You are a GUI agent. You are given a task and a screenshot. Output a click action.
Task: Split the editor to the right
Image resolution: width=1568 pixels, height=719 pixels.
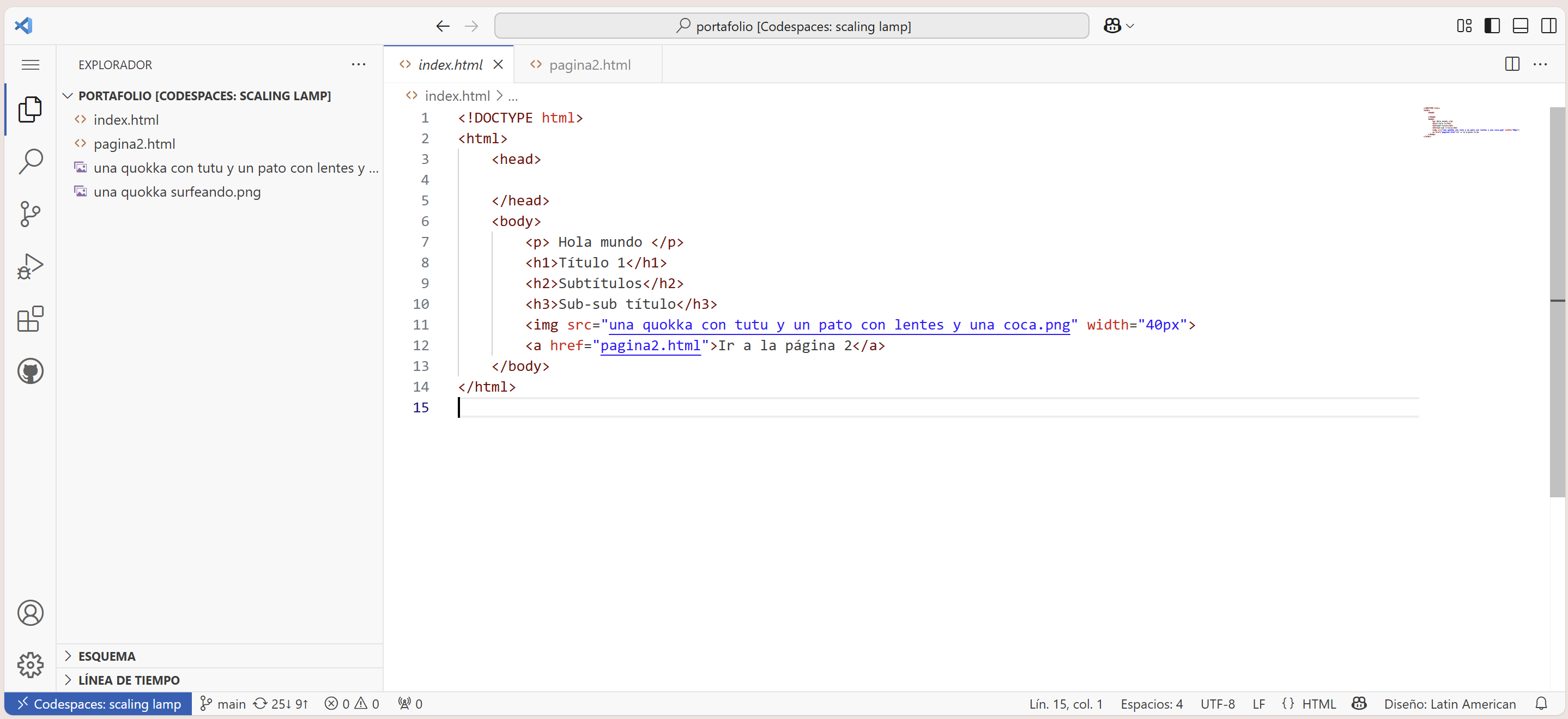click(1512, 64)
